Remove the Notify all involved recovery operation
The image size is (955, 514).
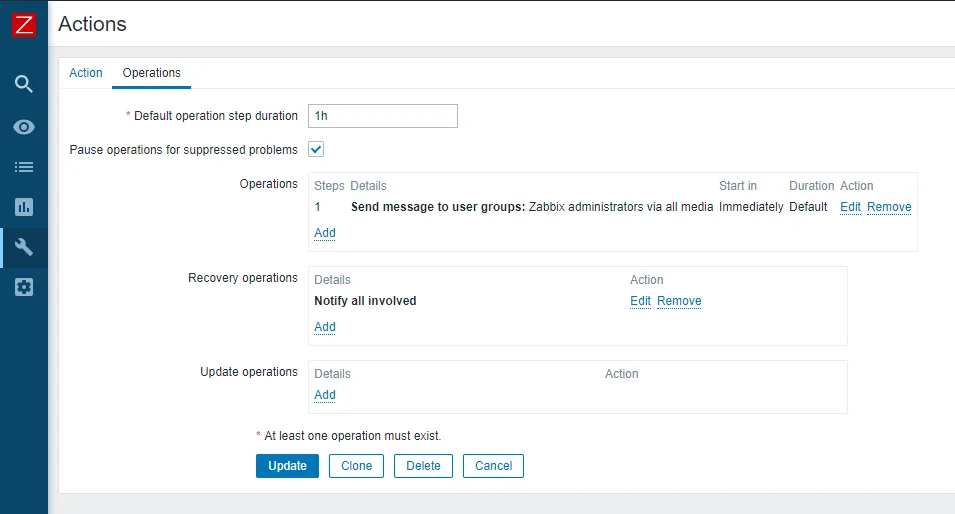click(x=679, y=301)
